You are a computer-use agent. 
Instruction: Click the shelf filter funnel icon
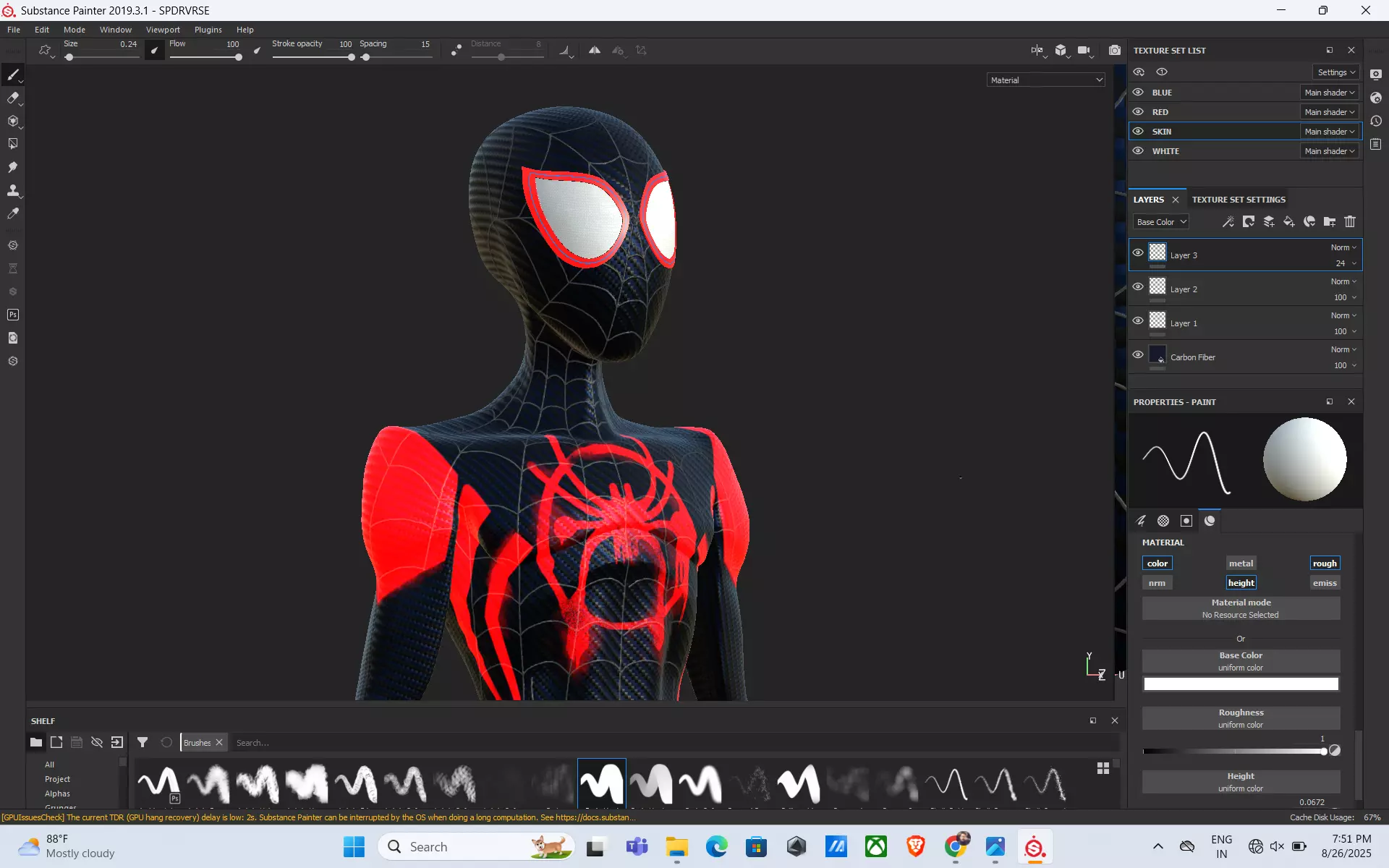[143, 742]
